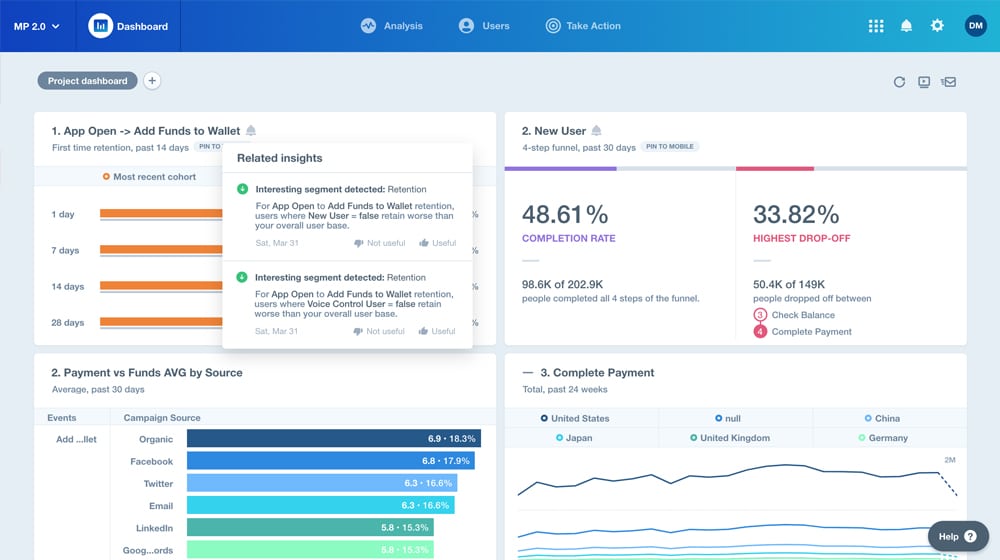Mark Voice Control User insight Not useful
This screenshot has height=560, width=1000.
[x=379, y=331]
